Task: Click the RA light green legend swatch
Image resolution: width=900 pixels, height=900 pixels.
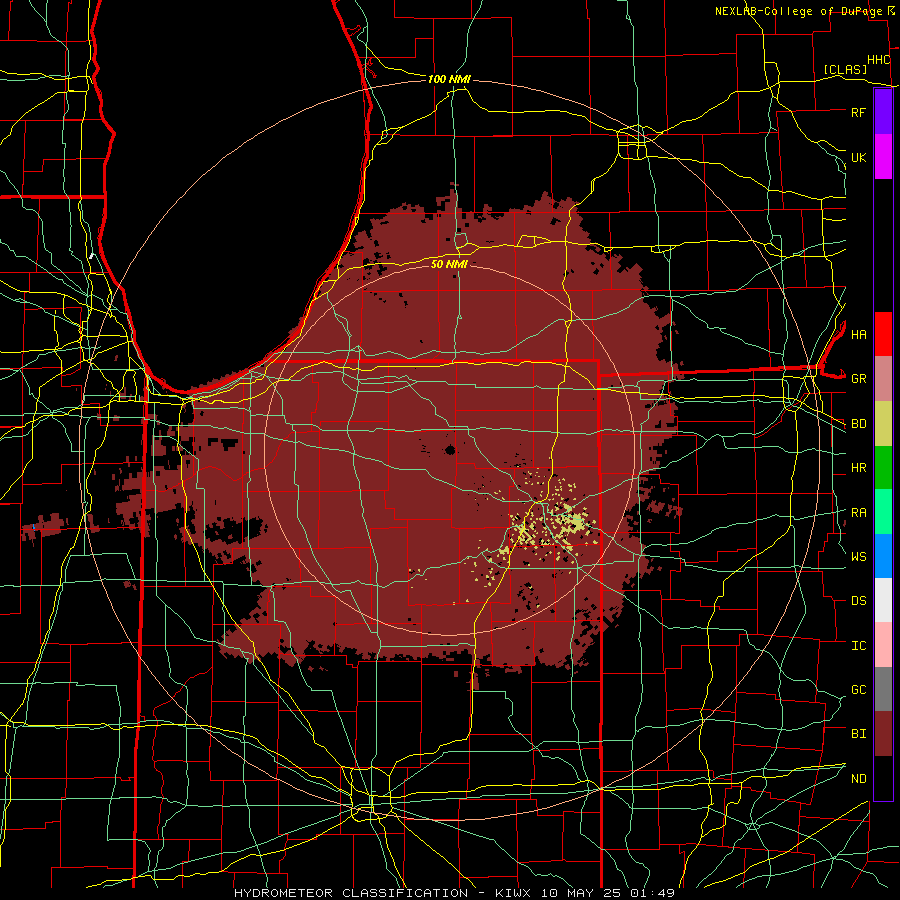Action: coord(883,512)
